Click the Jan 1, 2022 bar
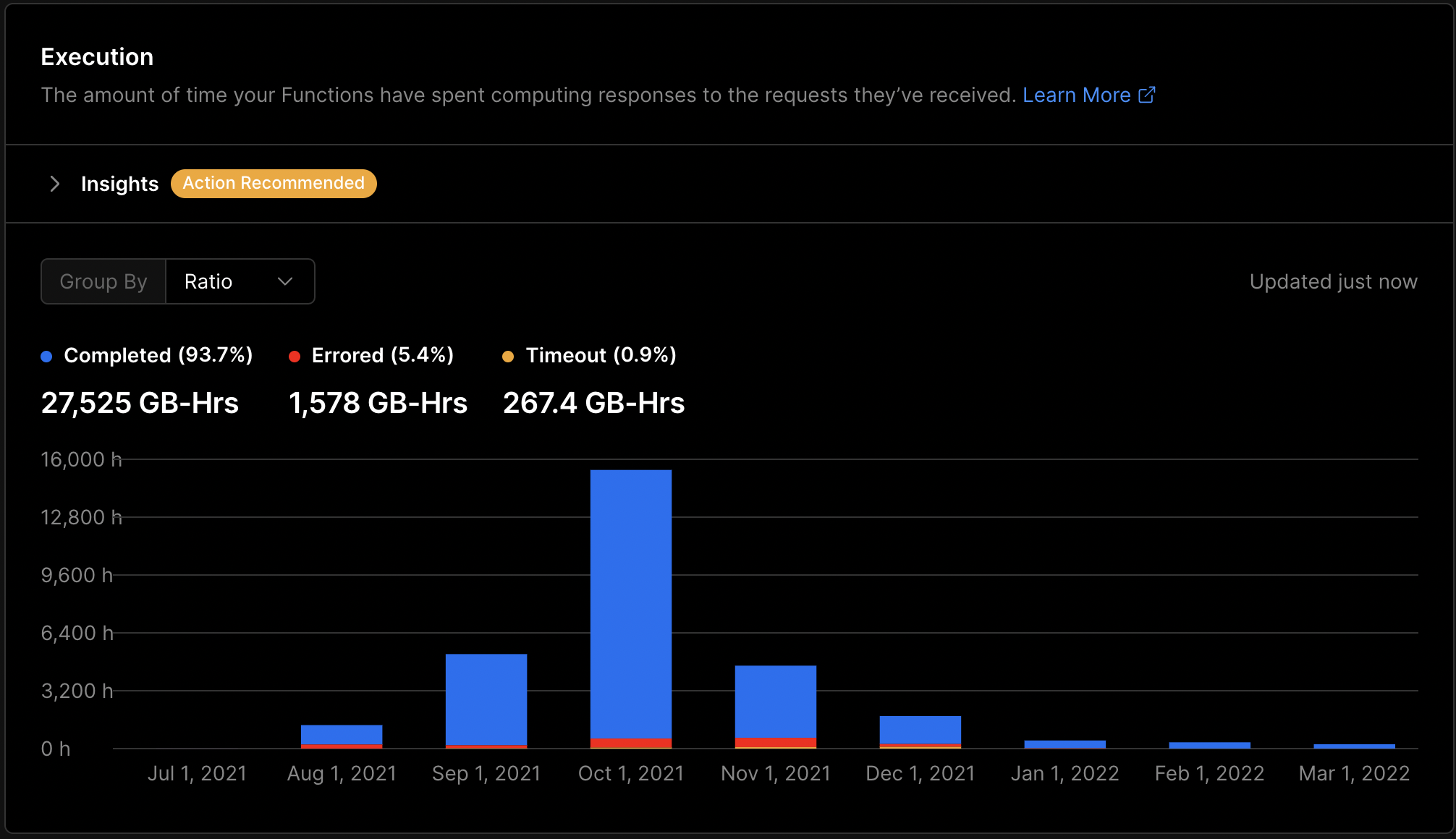The height and width of the screenshot is (839, 1456). click(x=1065, y=744)
